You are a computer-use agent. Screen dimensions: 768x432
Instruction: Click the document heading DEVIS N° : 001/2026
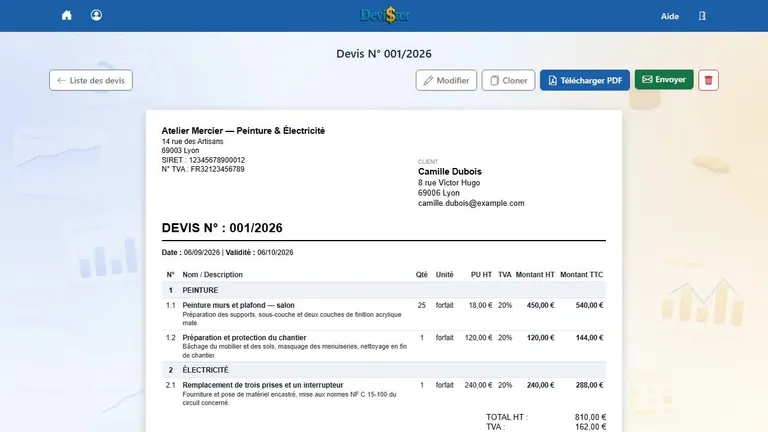pos(222,228)
